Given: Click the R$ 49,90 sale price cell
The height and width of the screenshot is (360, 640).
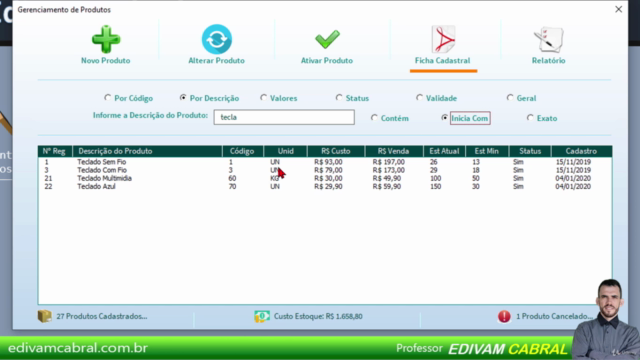Looking at the screenshot, I should [x=387, y=178].
